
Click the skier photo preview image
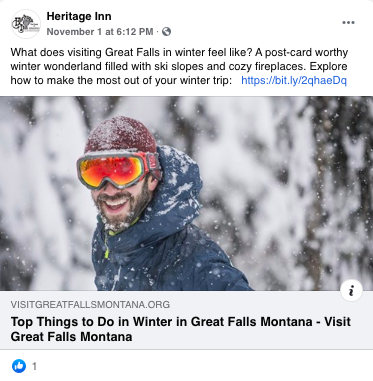[186, 193]
